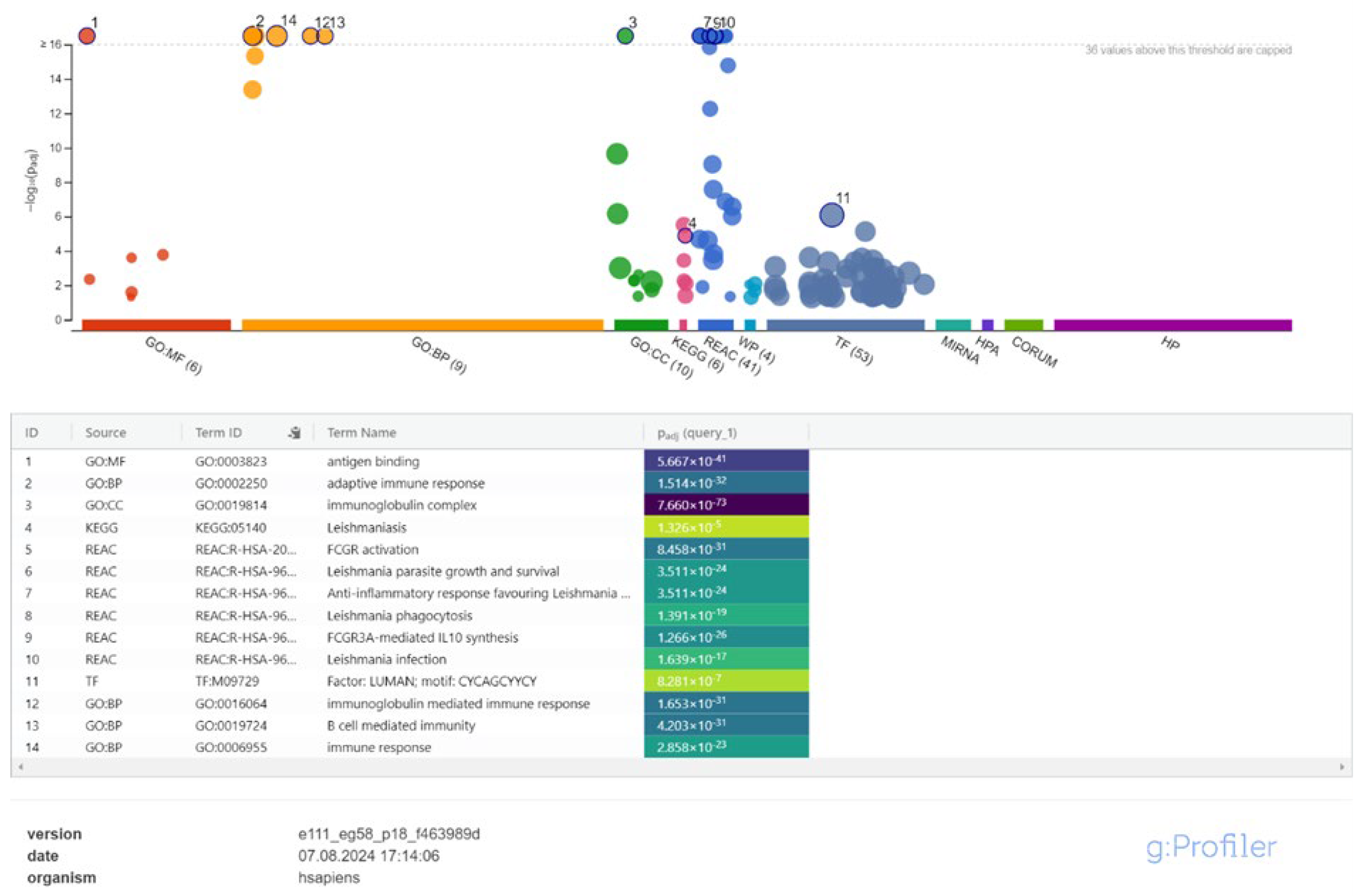1366x896 pixels.
Task: Click the p_adj color cell for immunoglobulin complex
Action: (x=726, y=504)
